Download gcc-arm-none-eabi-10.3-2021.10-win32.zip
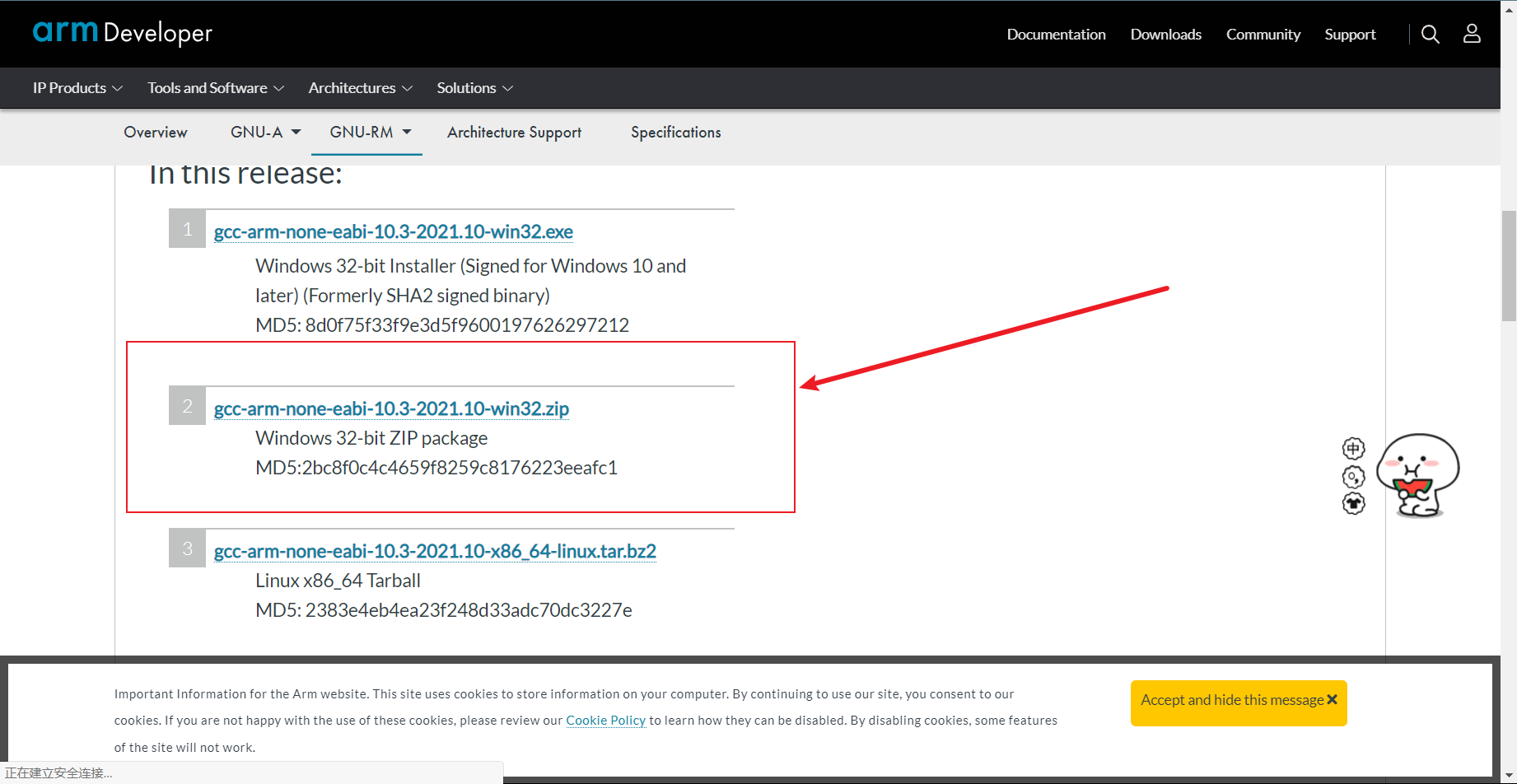Viewport: 1517px width, 784px height. click(x=391, y=408)
